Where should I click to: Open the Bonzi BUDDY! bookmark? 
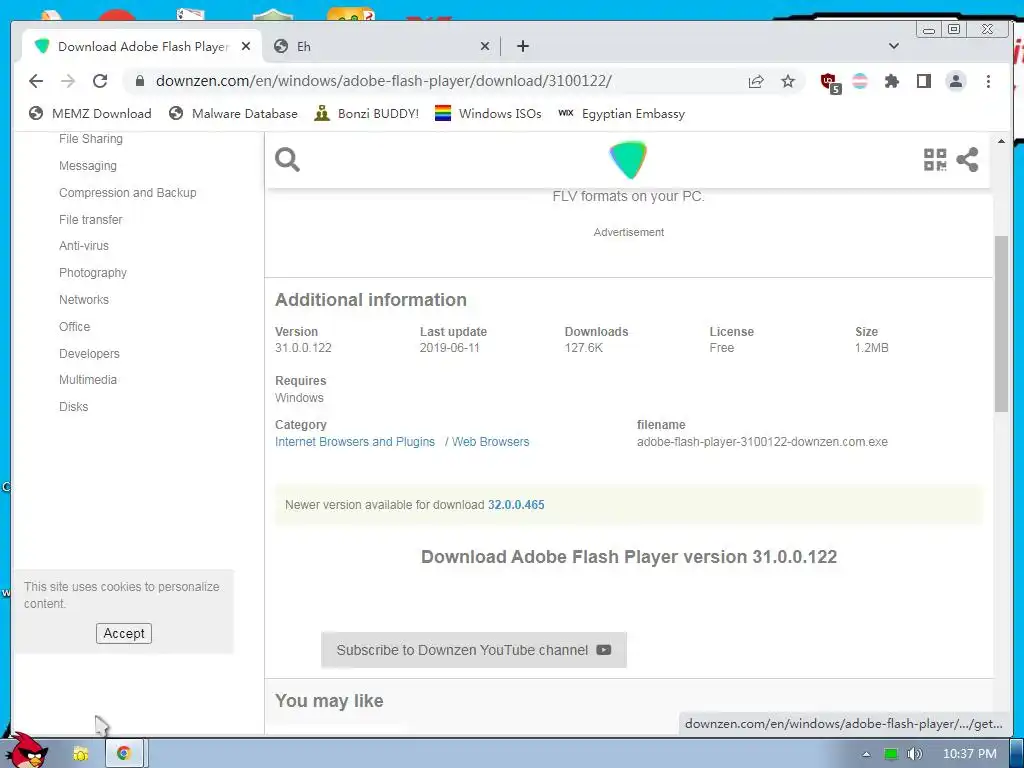click(366, 114)
